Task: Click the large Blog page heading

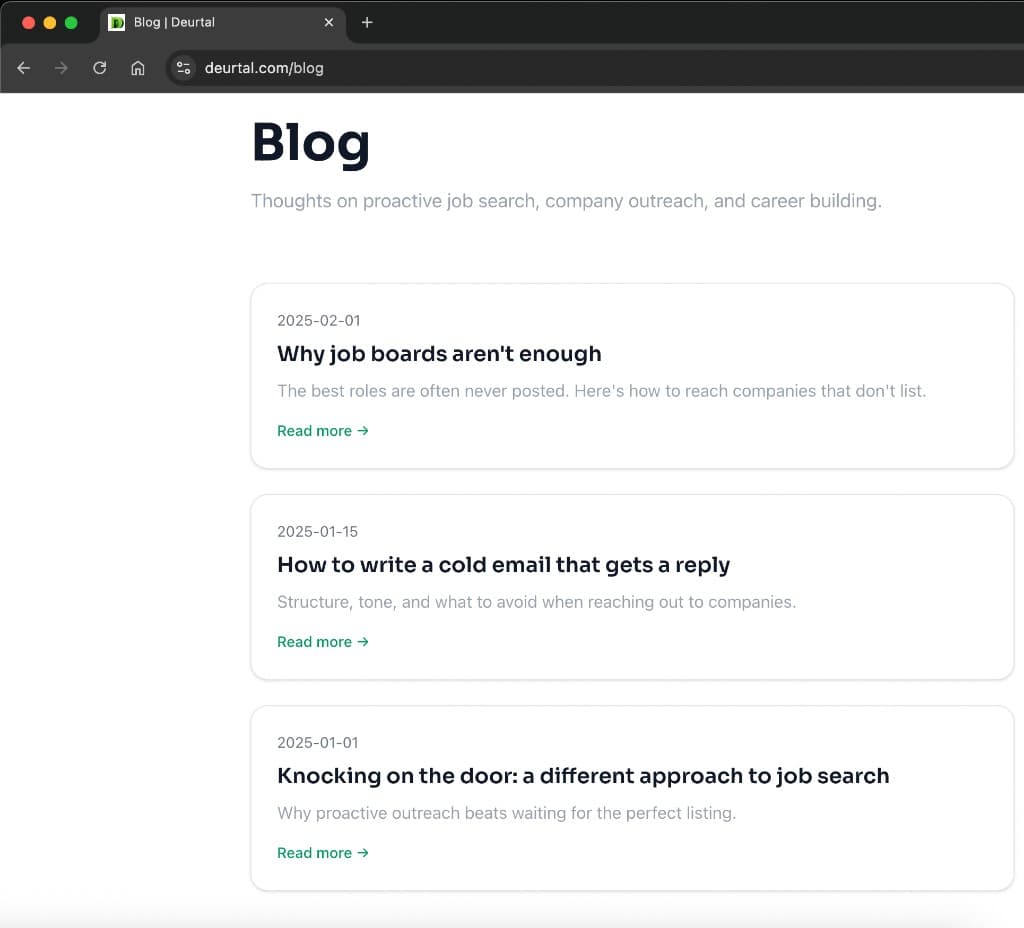Action: click(x=310, y=142)
